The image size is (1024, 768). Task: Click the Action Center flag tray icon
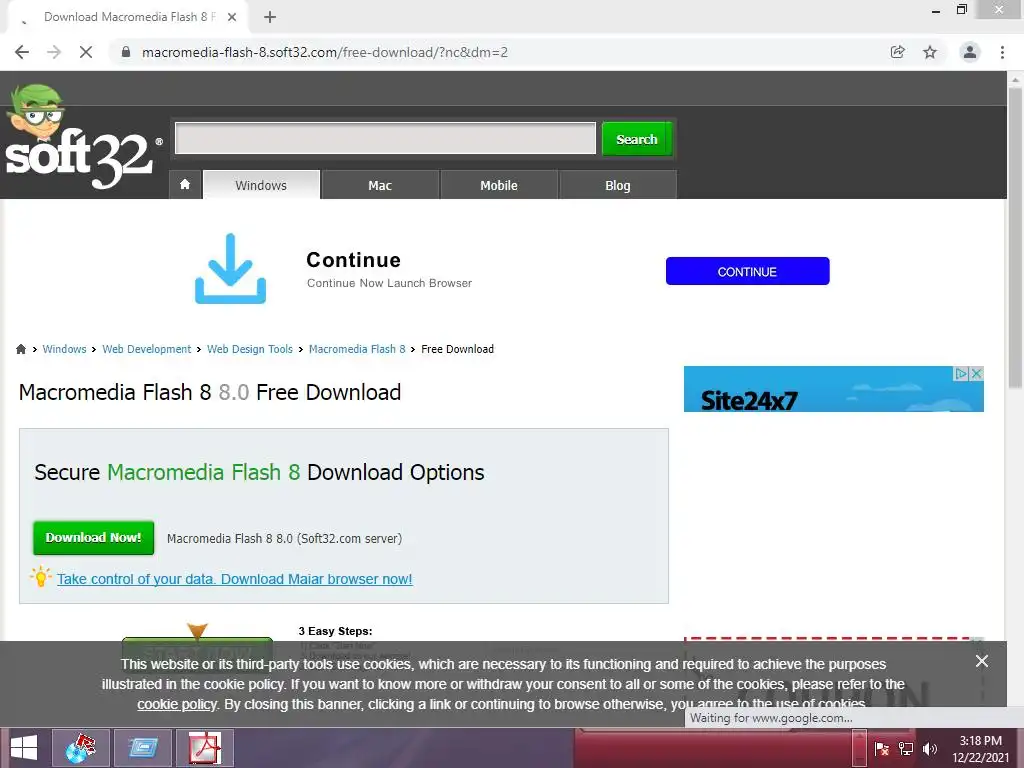coord(881,749)
